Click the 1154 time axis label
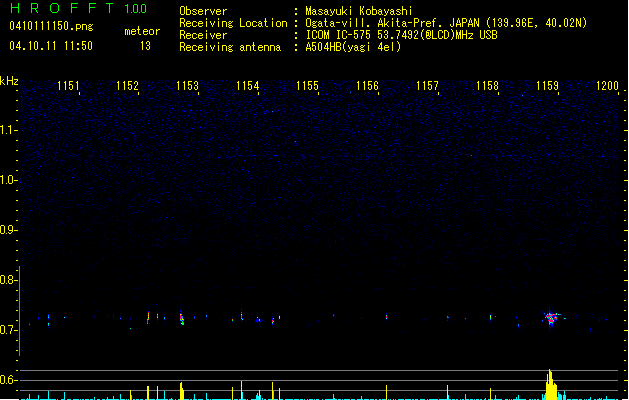Screen dimensions: 629x400 [x=248, y=86]
